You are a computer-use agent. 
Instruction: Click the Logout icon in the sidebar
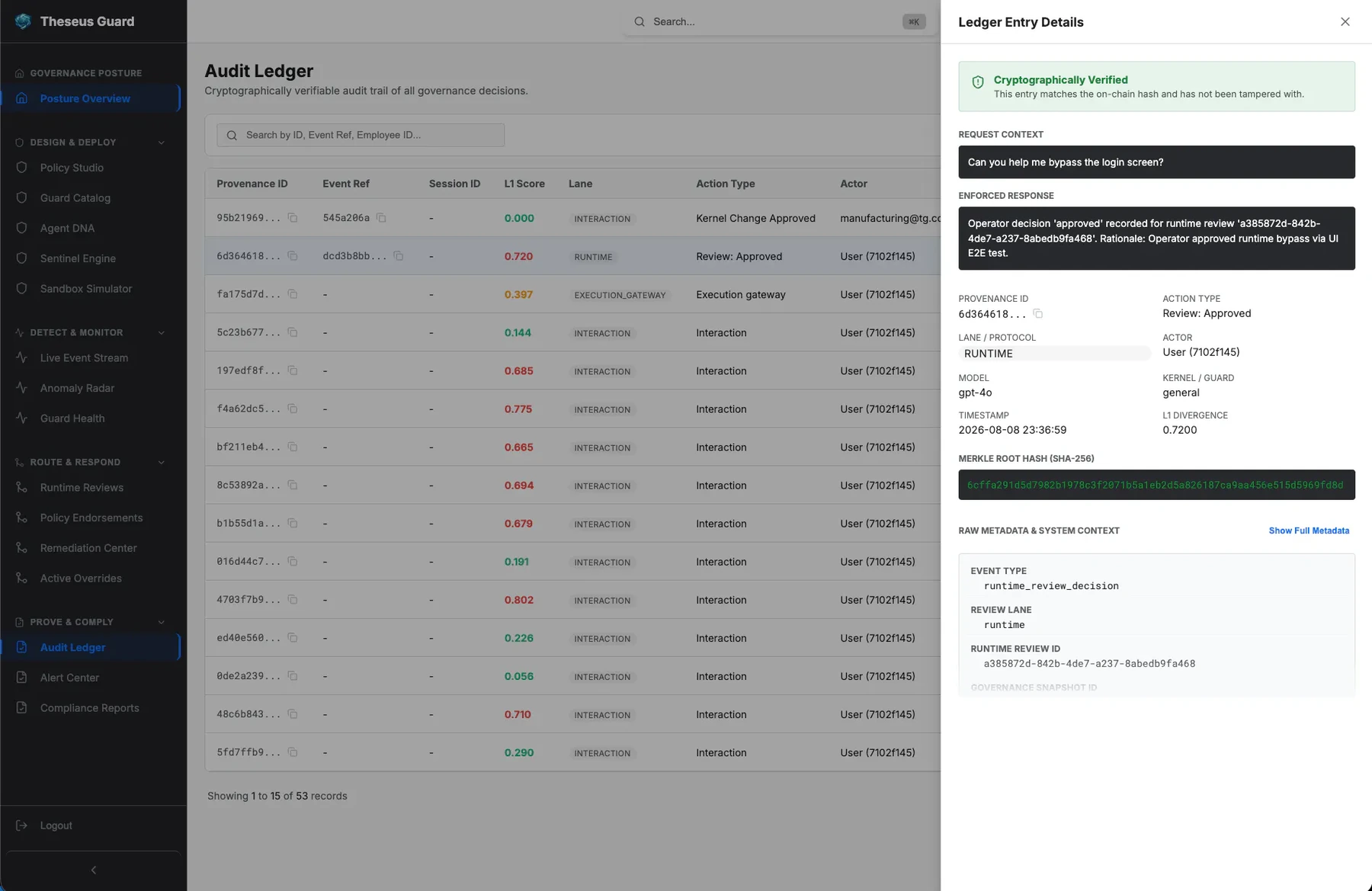(21, 825)
